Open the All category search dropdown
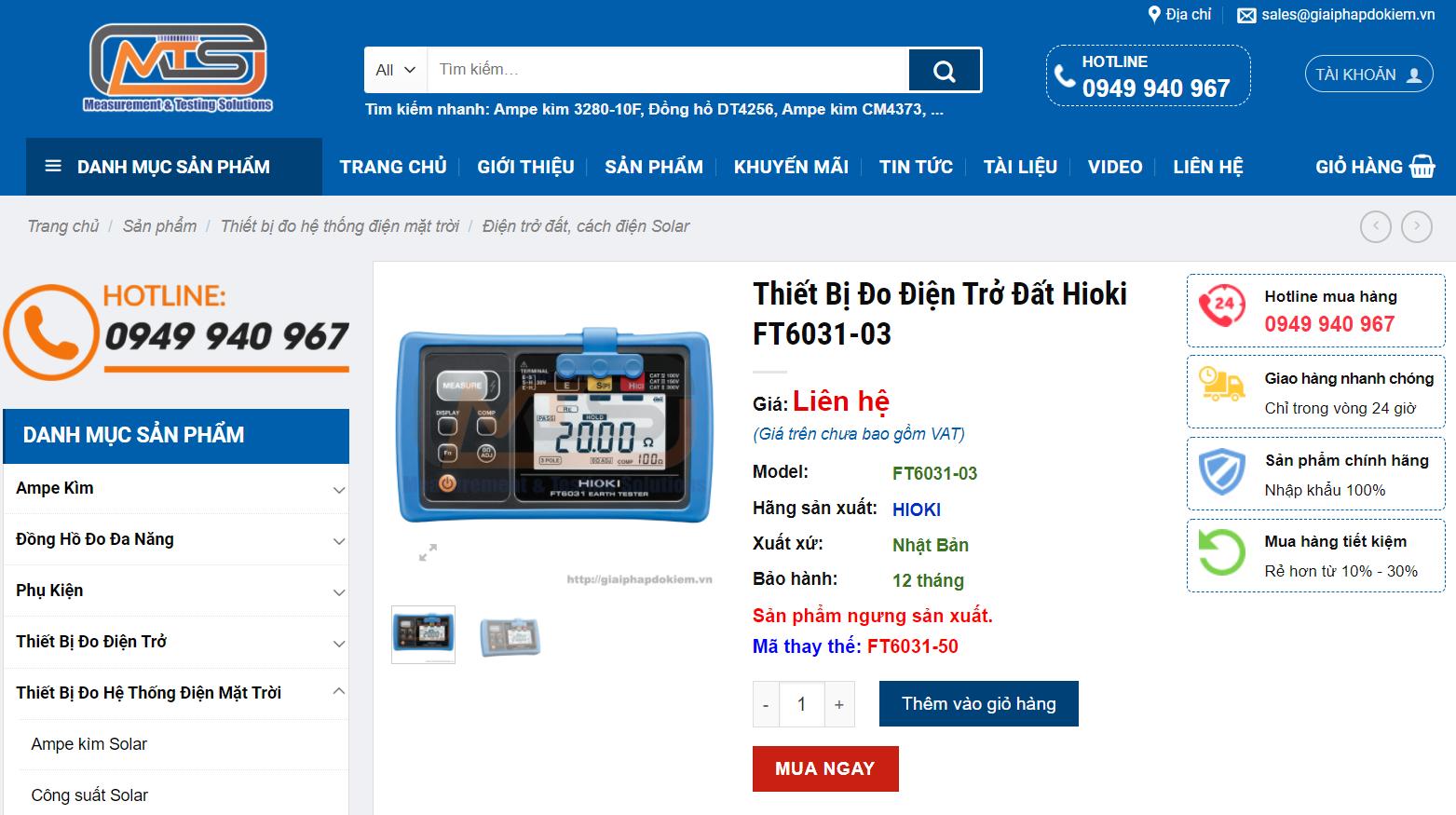This screenshot has width=1456, height=815. [396, 70]
